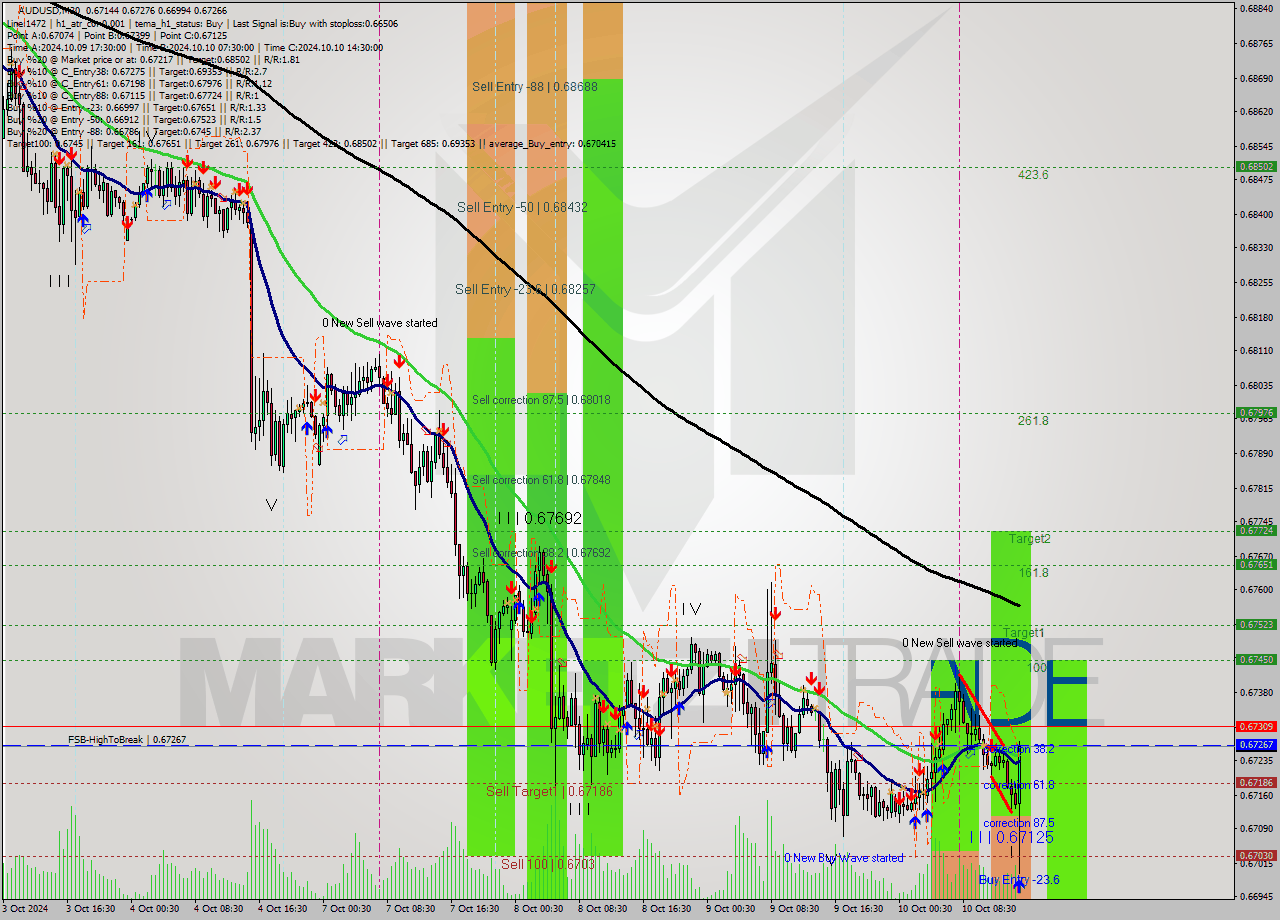Click the 161.8 Fibonacci level label
Screen dimensions: 1280x920
(x=1033, y=573)
